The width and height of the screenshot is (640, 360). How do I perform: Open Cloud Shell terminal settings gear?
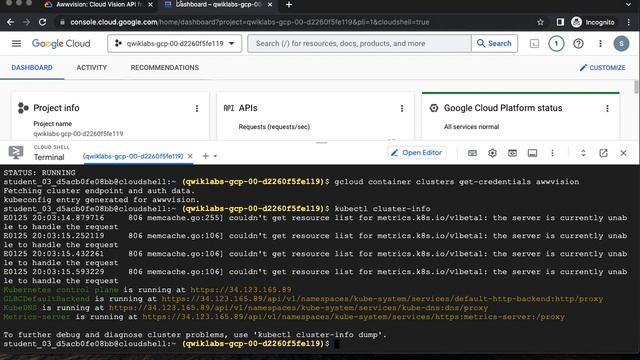492,153
